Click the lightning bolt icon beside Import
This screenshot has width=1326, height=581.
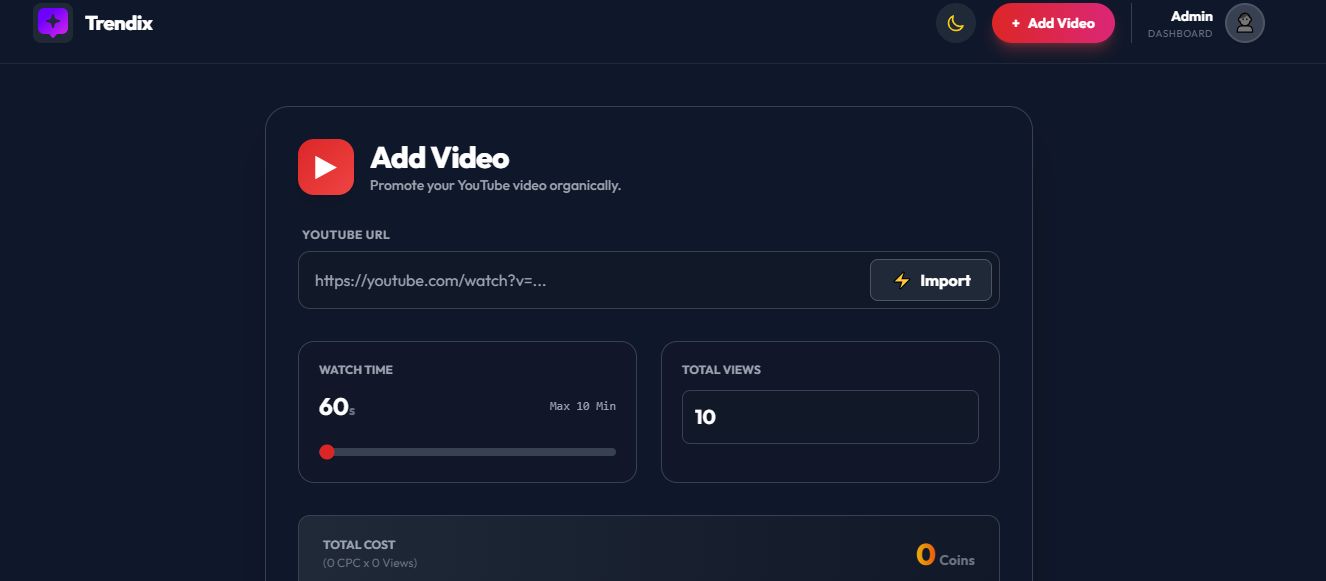[x=901, y=281]
